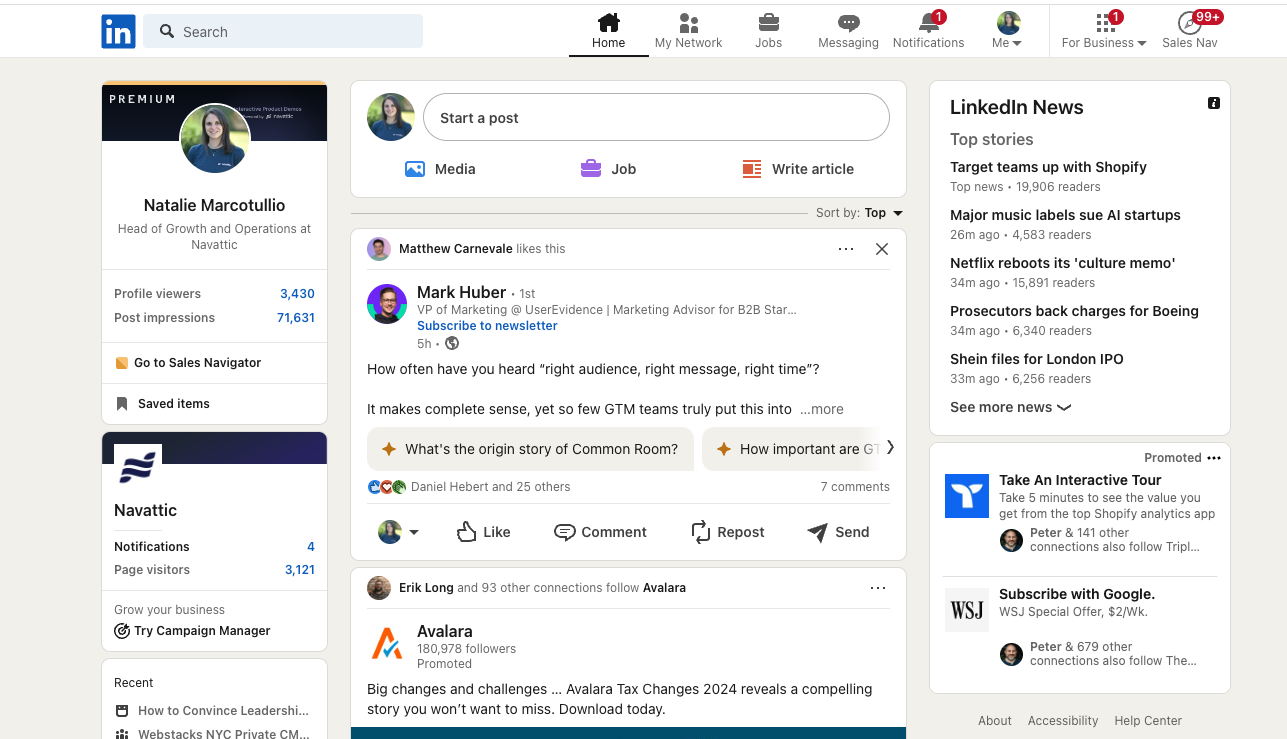Read 'Shein files for London IPO'
Viewport: 1287px width, 739px height.
tap(1036, 359)
